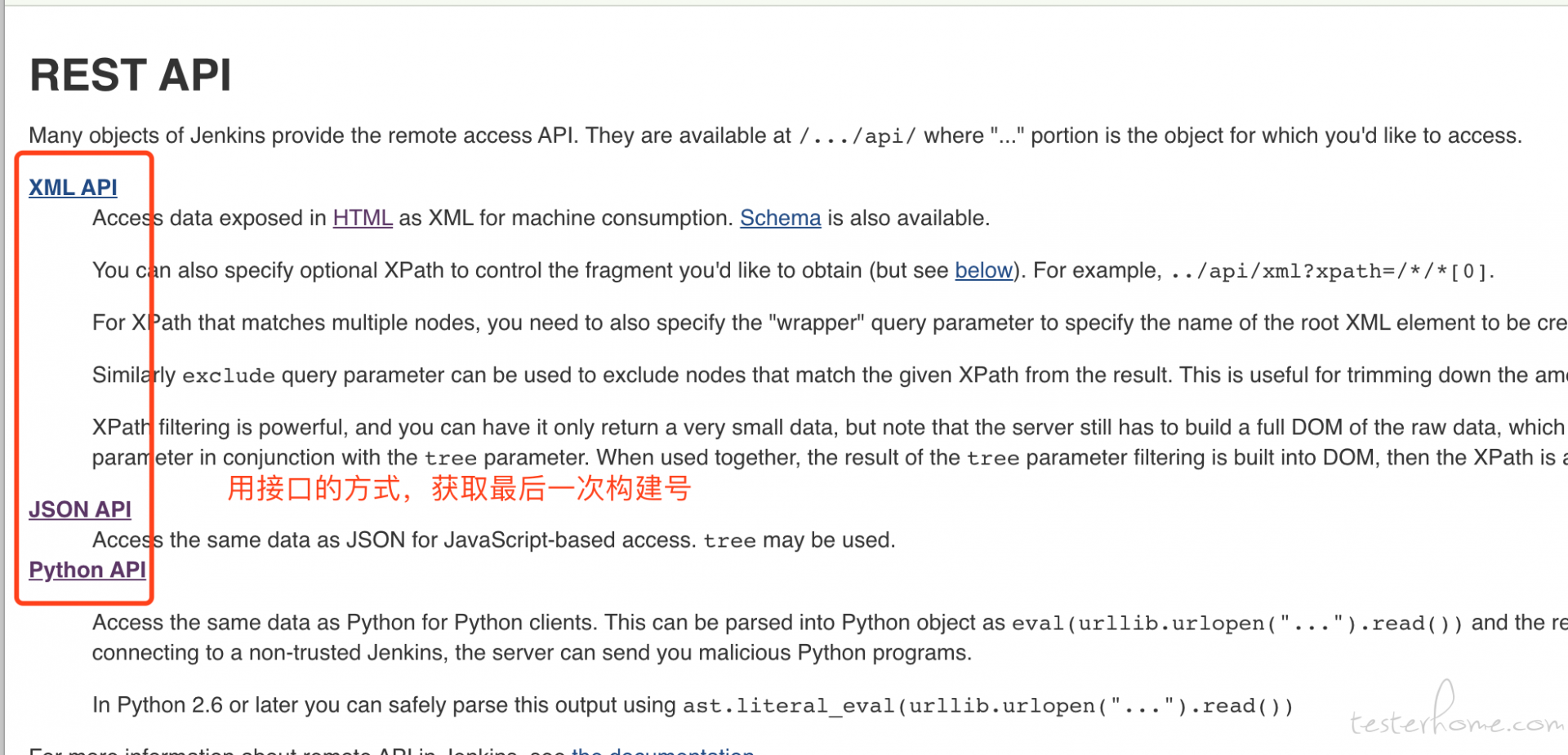
Task: Open the Schema link
Action: [x=780, y=218]
